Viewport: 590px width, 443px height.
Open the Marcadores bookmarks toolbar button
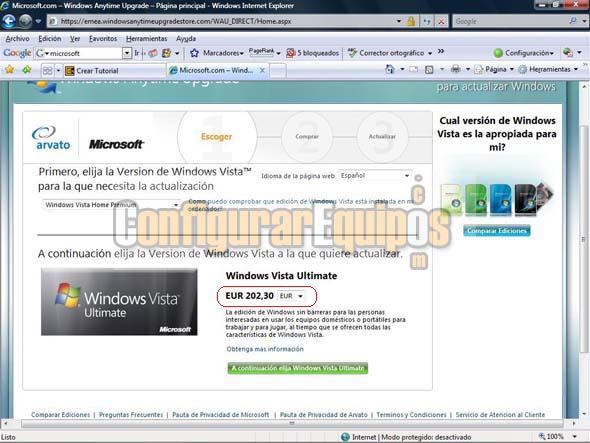217,53
